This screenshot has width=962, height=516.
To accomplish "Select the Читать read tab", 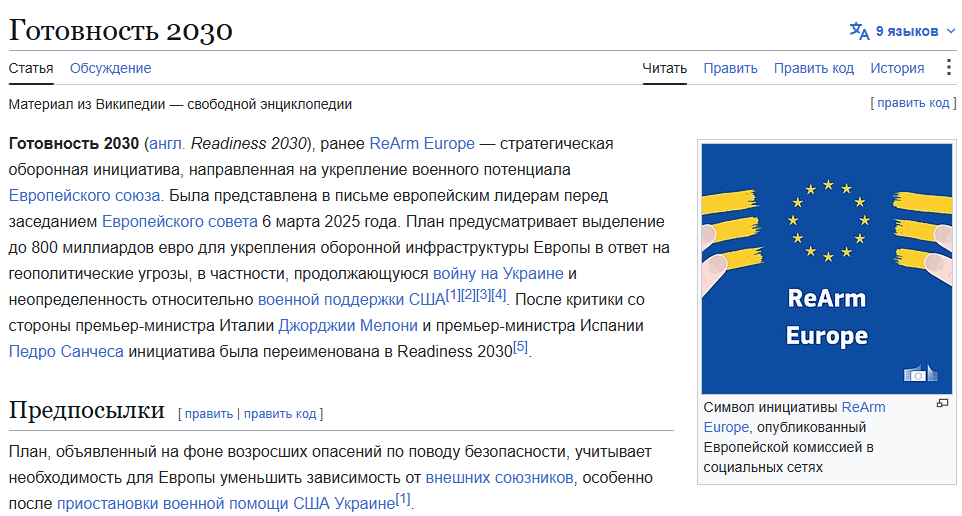I will tap(664, 68).
